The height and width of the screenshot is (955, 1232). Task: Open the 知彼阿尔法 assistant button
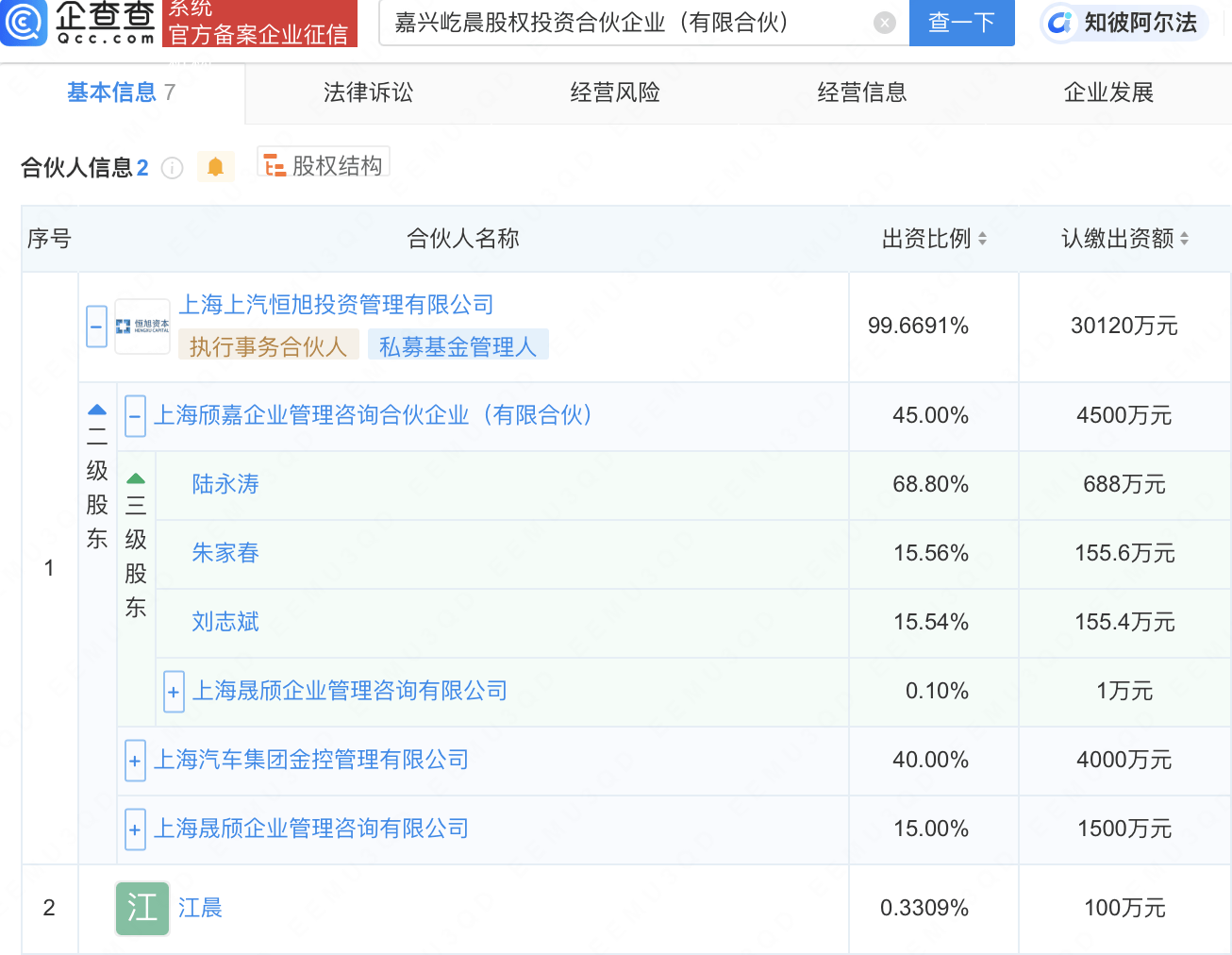click(x=1124, y=23)
